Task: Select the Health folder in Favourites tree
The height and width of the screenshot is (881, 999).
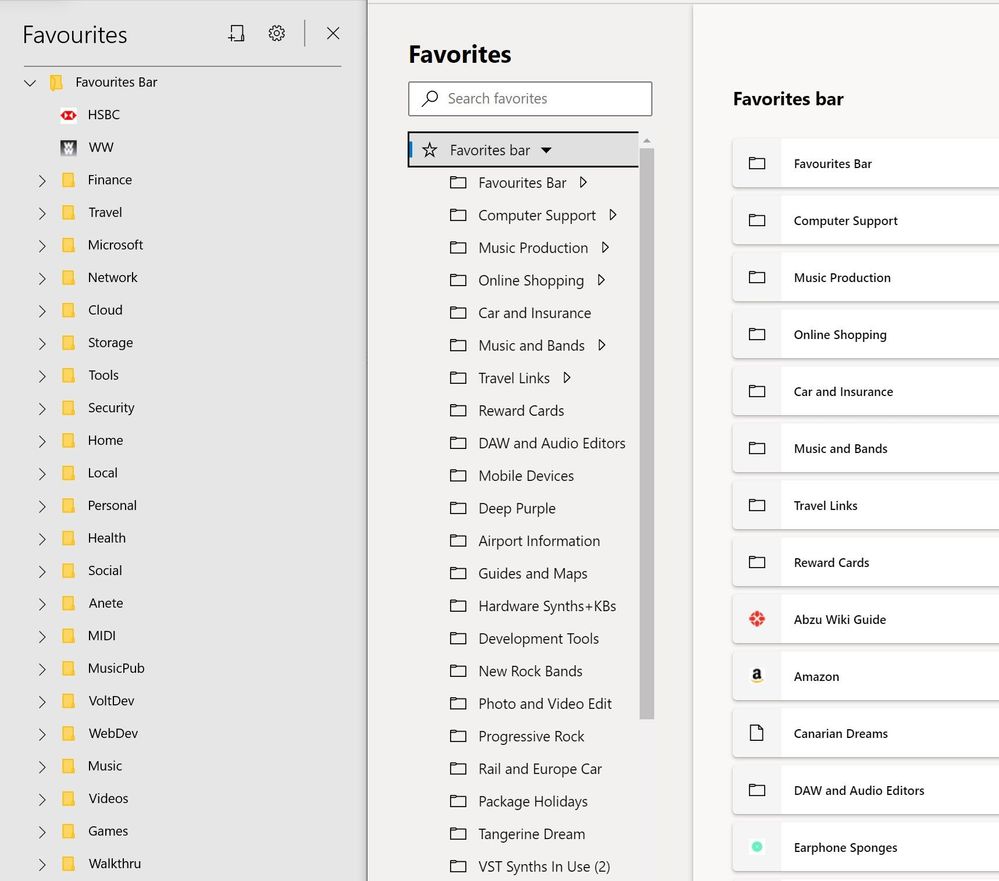Action: [x=106, y=538]
